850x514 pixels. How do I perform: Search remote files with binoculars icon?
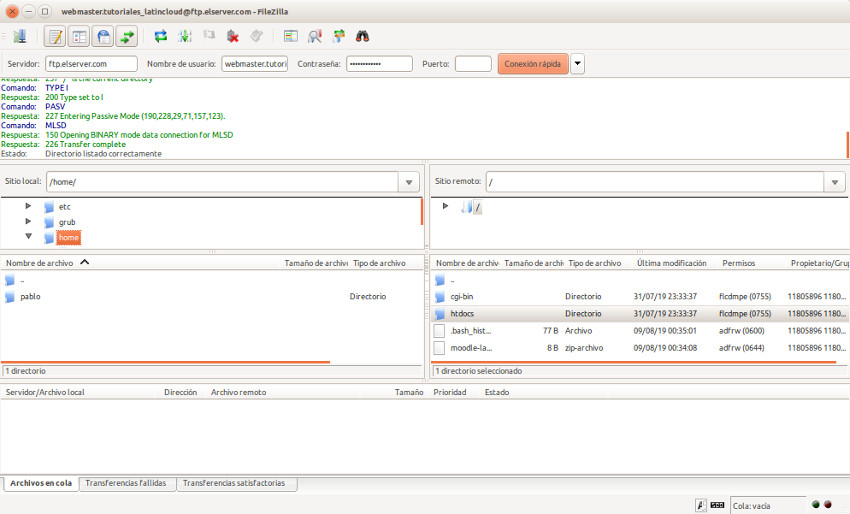[363, 36]
